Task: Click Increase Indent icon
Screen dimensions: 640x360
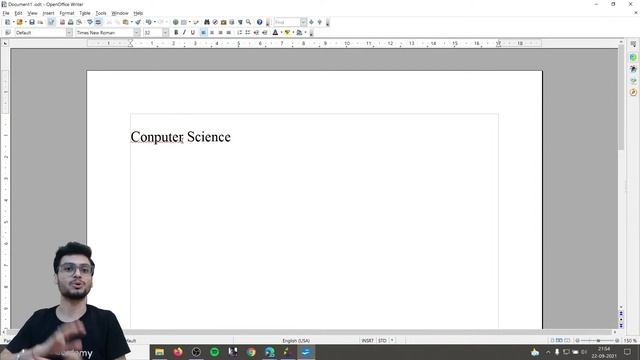Action: click(264, 33)
